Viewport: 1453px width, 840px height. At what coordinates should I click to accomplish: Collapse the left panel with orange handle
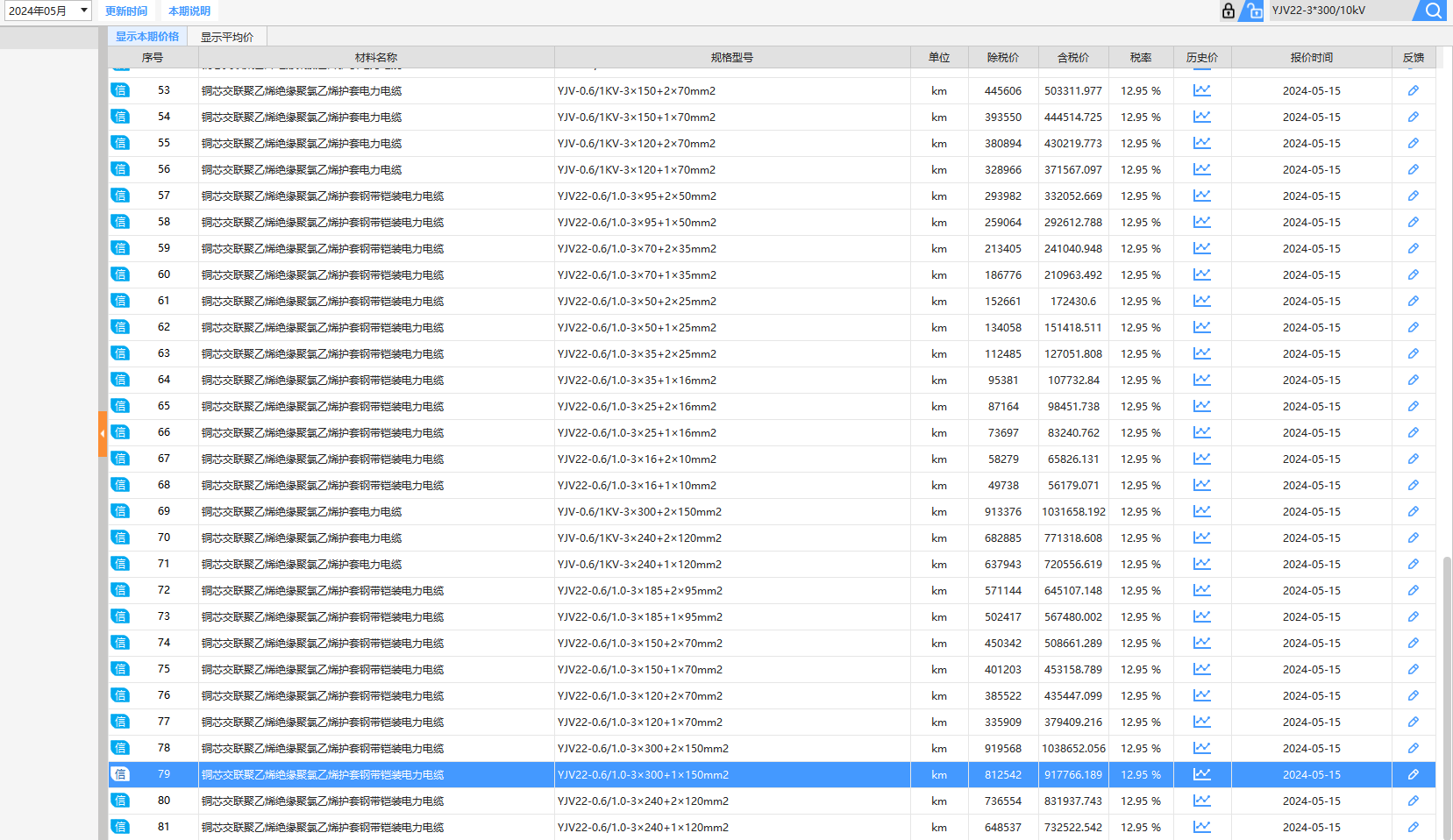click(103, 433)
